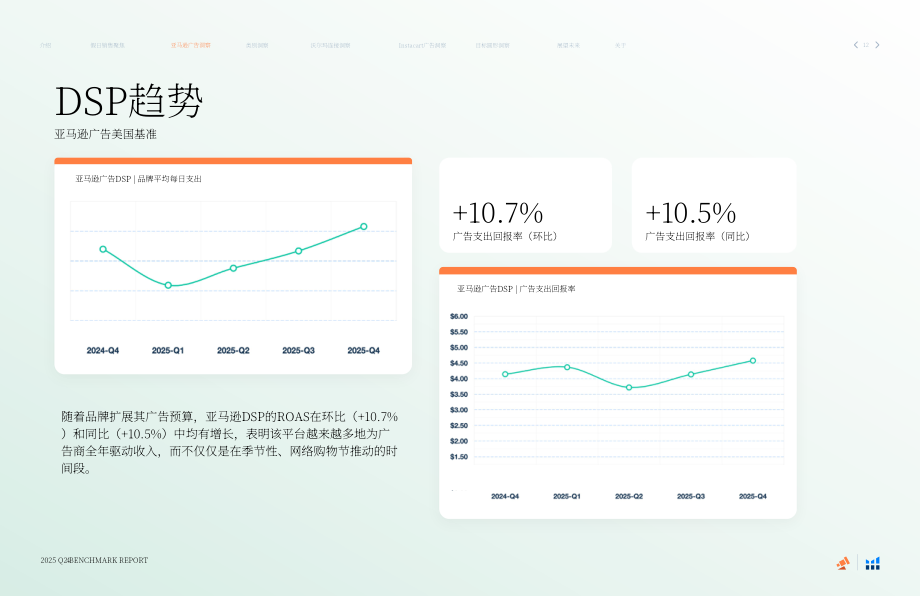Advance to next slide with right chevron
The height and width of the screenshot is (596, 920).
(877, 45)
